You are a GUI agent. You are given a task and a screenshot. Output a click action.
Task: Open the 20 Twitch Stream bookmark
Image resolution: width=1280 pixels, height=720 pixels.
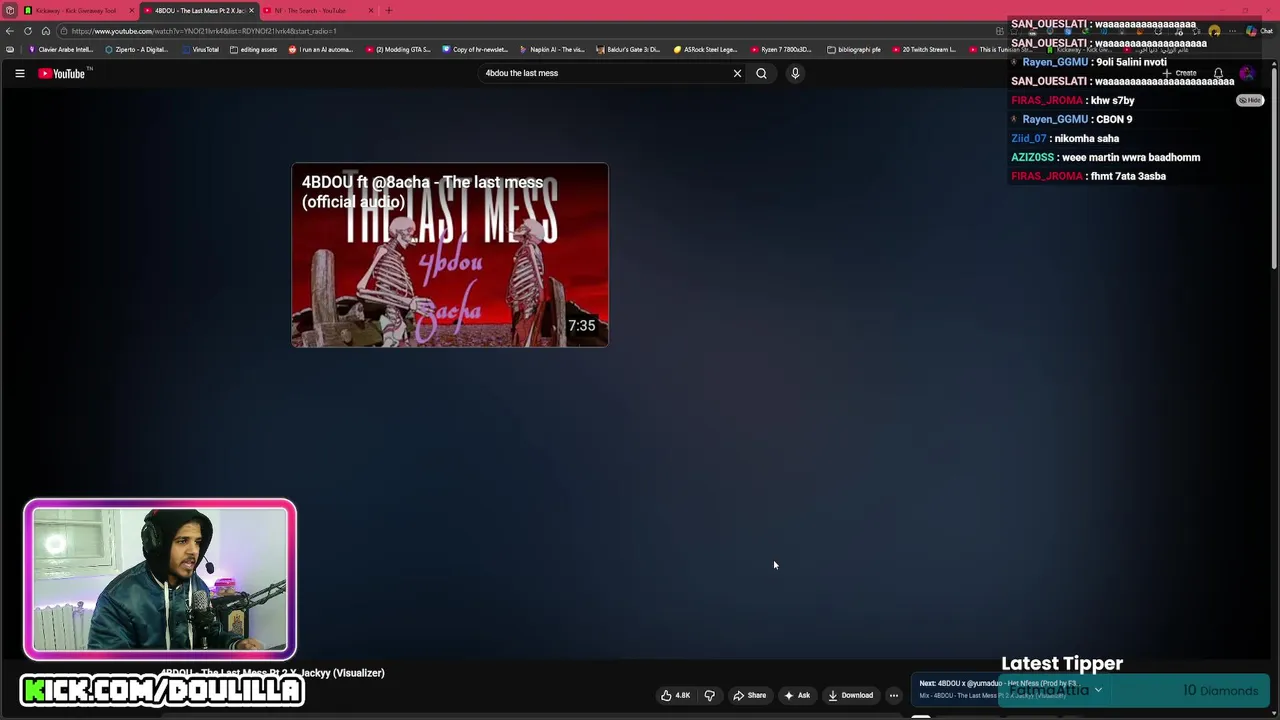(923, 49)
